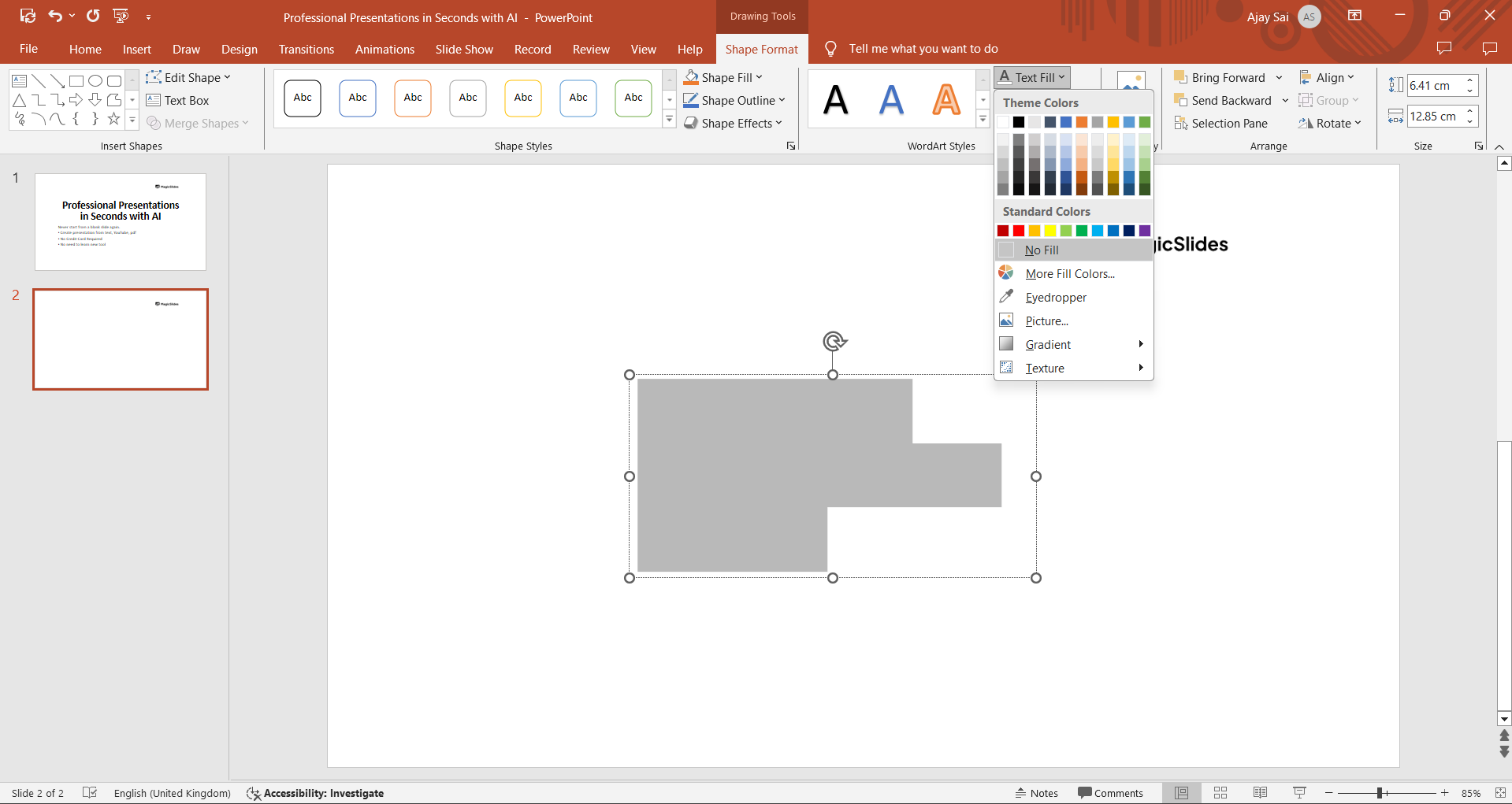Start slide show from status bar

1299,793
